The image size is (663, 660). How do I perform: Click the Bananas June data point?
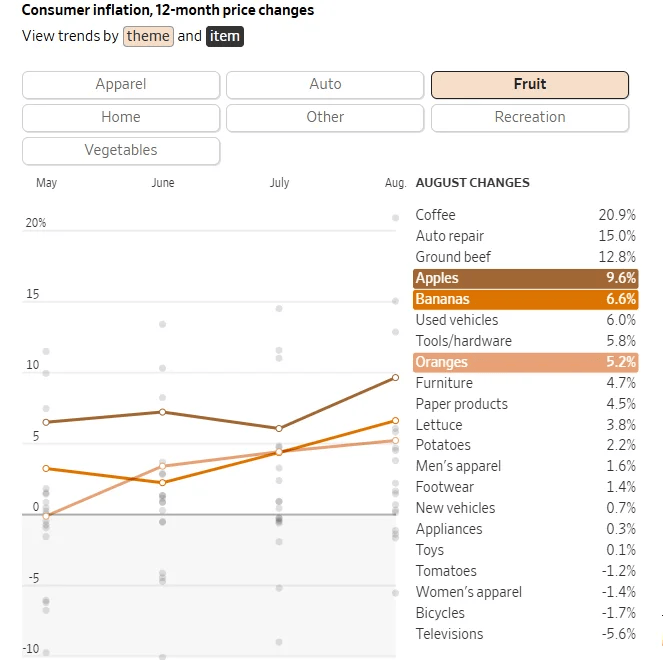point(163,482)
